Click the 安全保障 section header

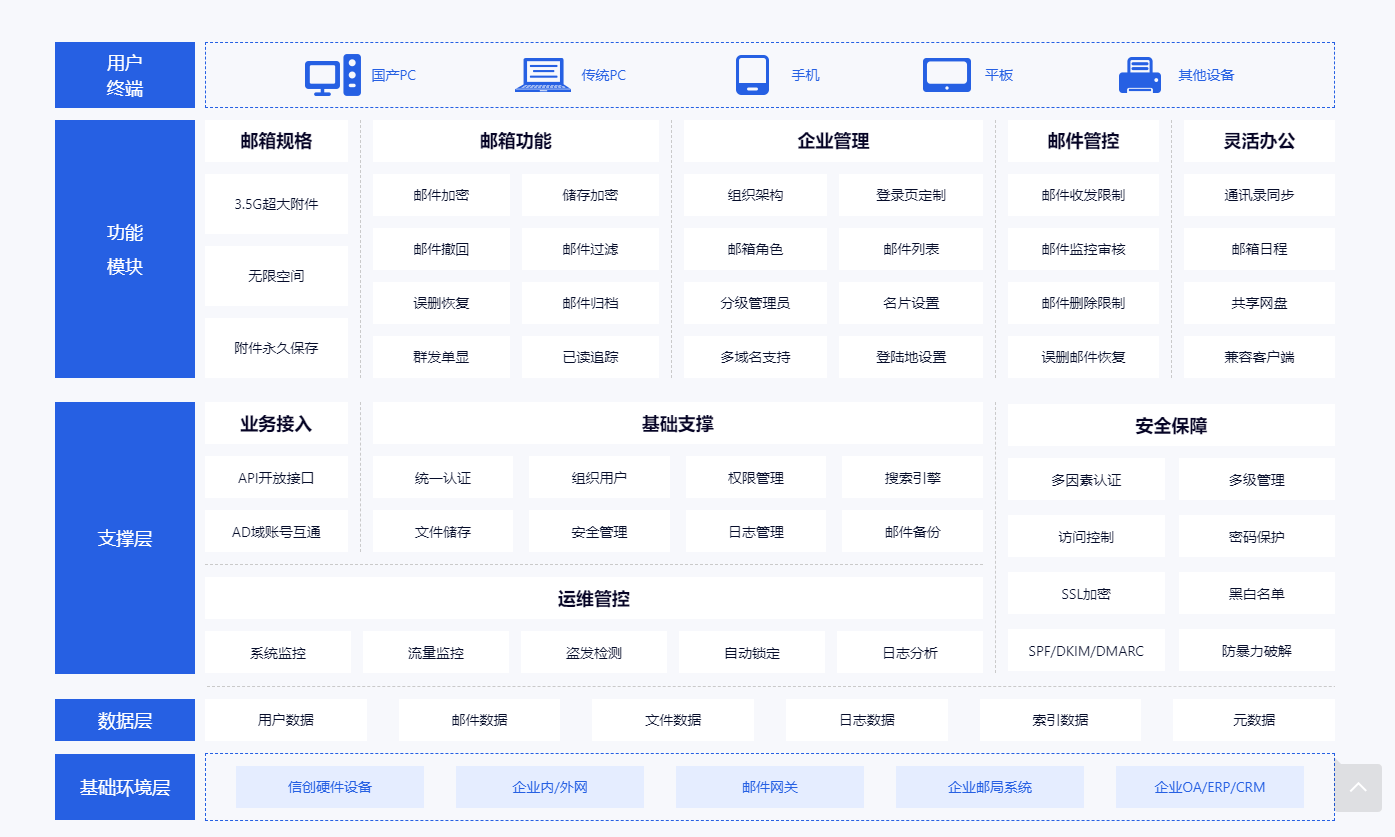1170,423
